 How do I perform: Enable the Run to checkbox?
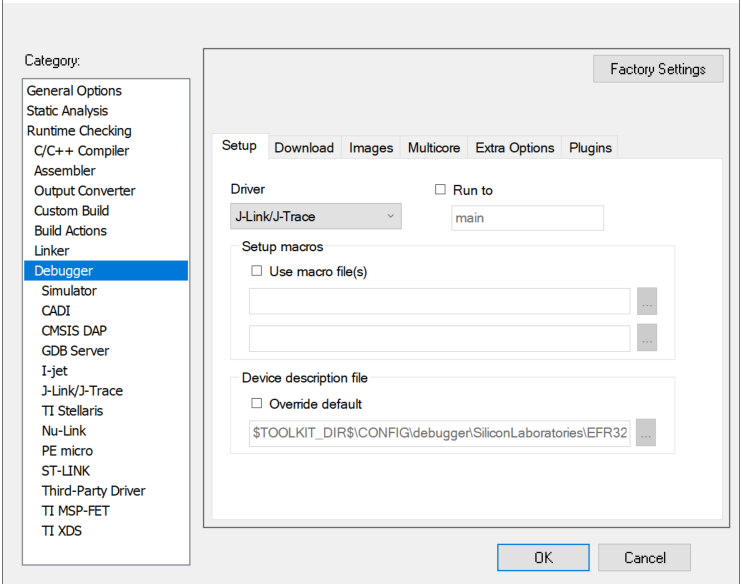(440, 190)
